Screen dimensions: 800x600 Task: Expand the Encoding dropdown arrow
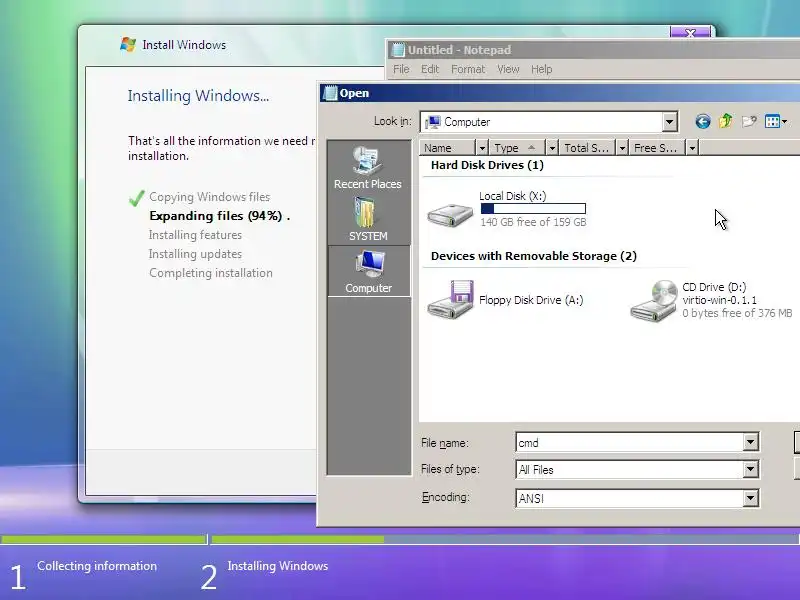coord(751,498)
